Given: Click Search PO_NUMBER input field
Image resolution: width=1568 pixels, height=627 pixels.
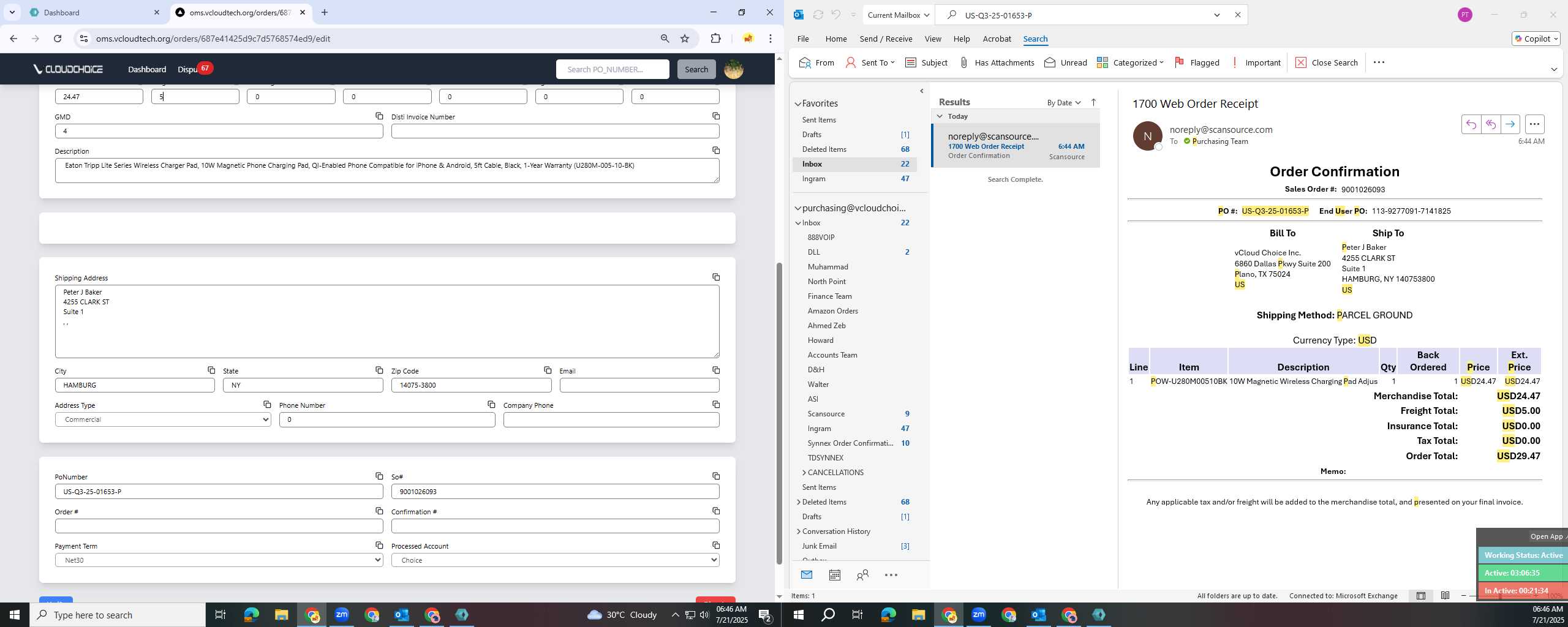Looking at the screenshot, I should coord(612,69).
